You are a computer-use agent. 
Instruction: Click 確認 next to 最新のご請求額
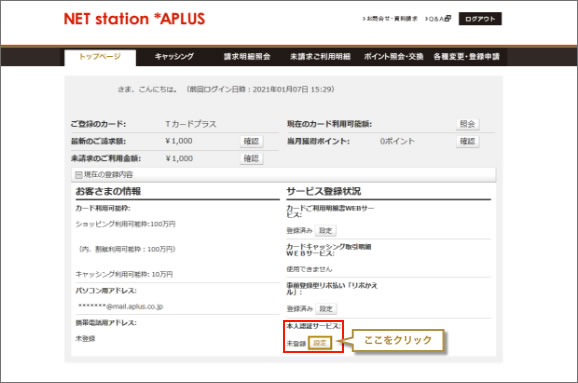coord(251,141)
